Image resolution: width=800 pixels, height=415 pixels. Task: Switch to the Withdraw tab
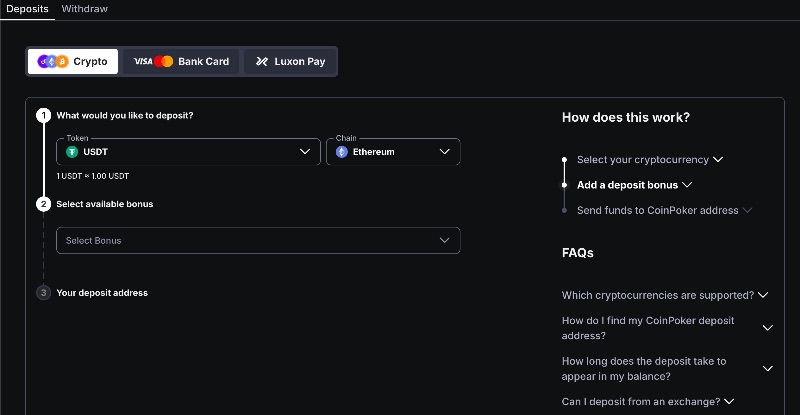(85, 9)
